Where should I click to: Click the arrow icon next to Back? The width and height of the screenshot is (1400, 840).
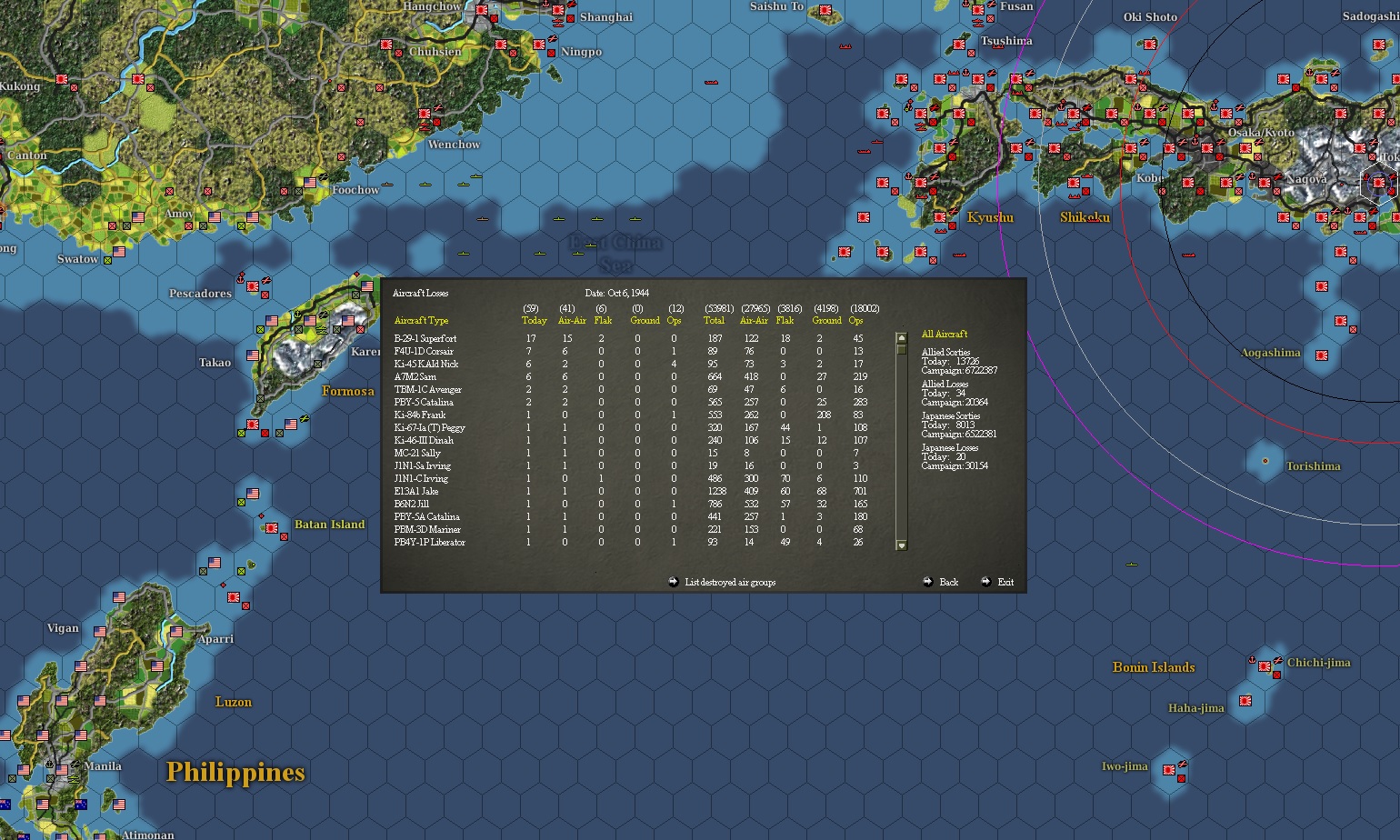[x=927, y=582]
